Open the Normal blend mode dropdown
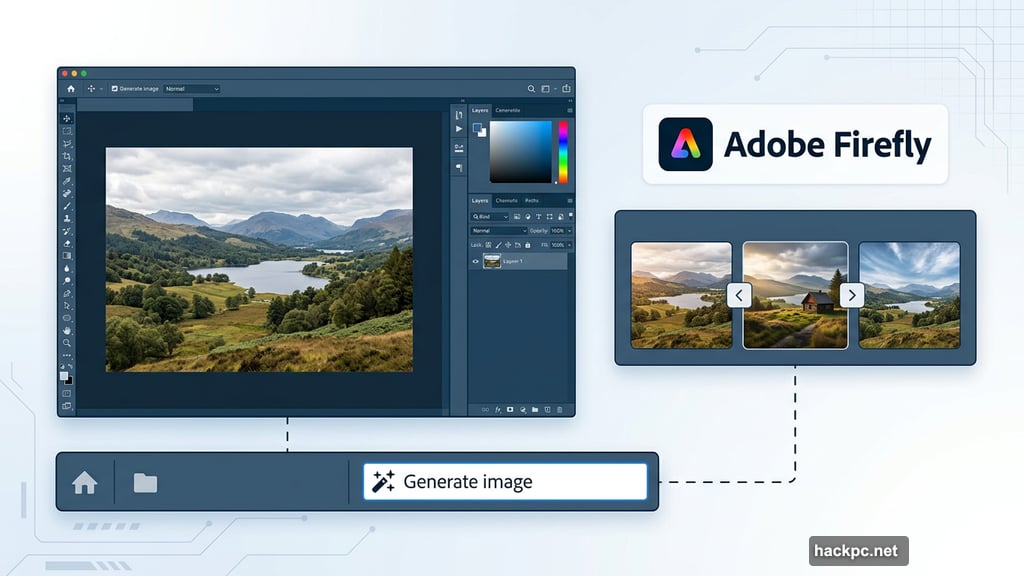Image resolution: width=1024 pixels, height=576 pixels. (x=499, y=230)
